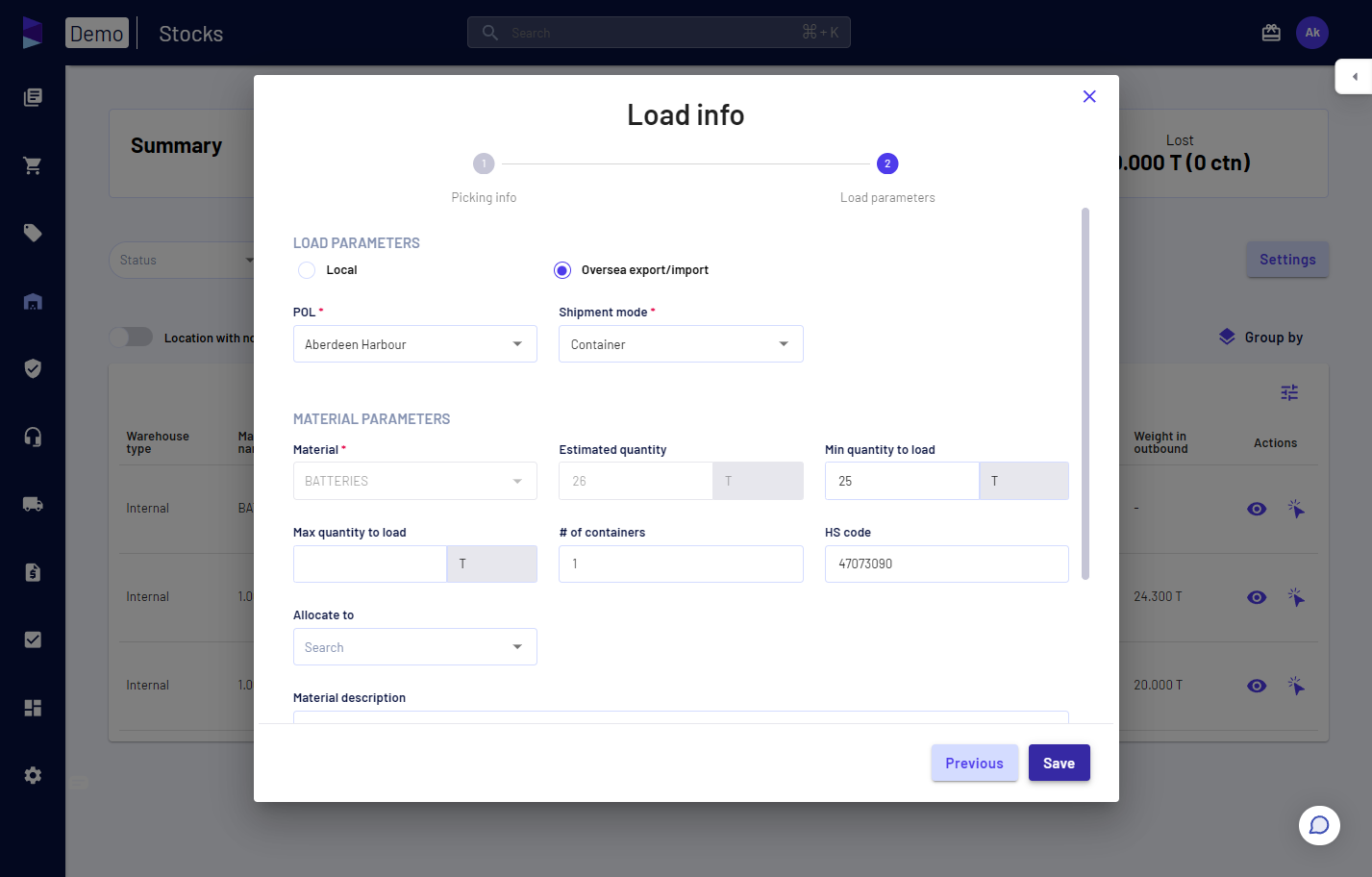
Task: Click the HS code input field
Action: [947, 564]
